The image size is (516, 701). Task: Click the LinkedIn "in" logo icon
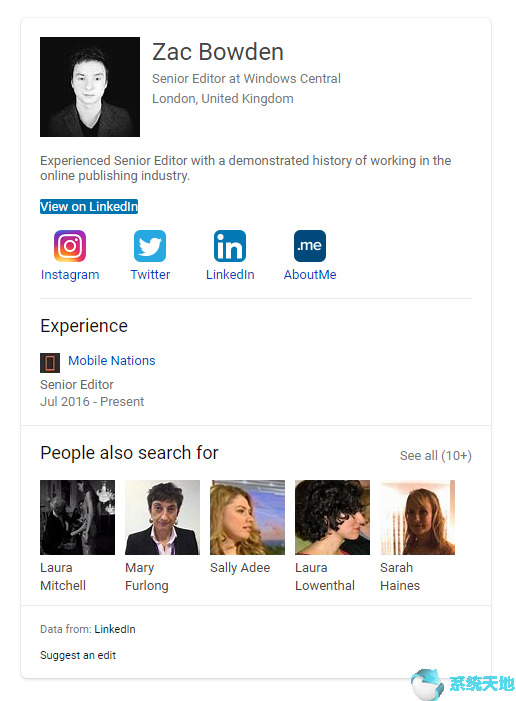230,246
